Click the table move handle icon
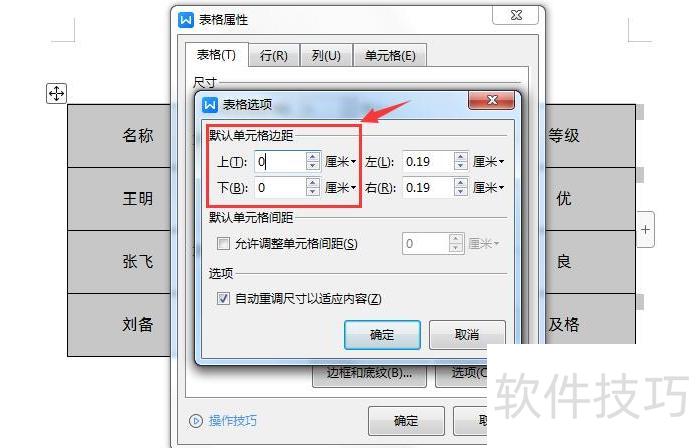Screen dimensions: 696x448 56,94
